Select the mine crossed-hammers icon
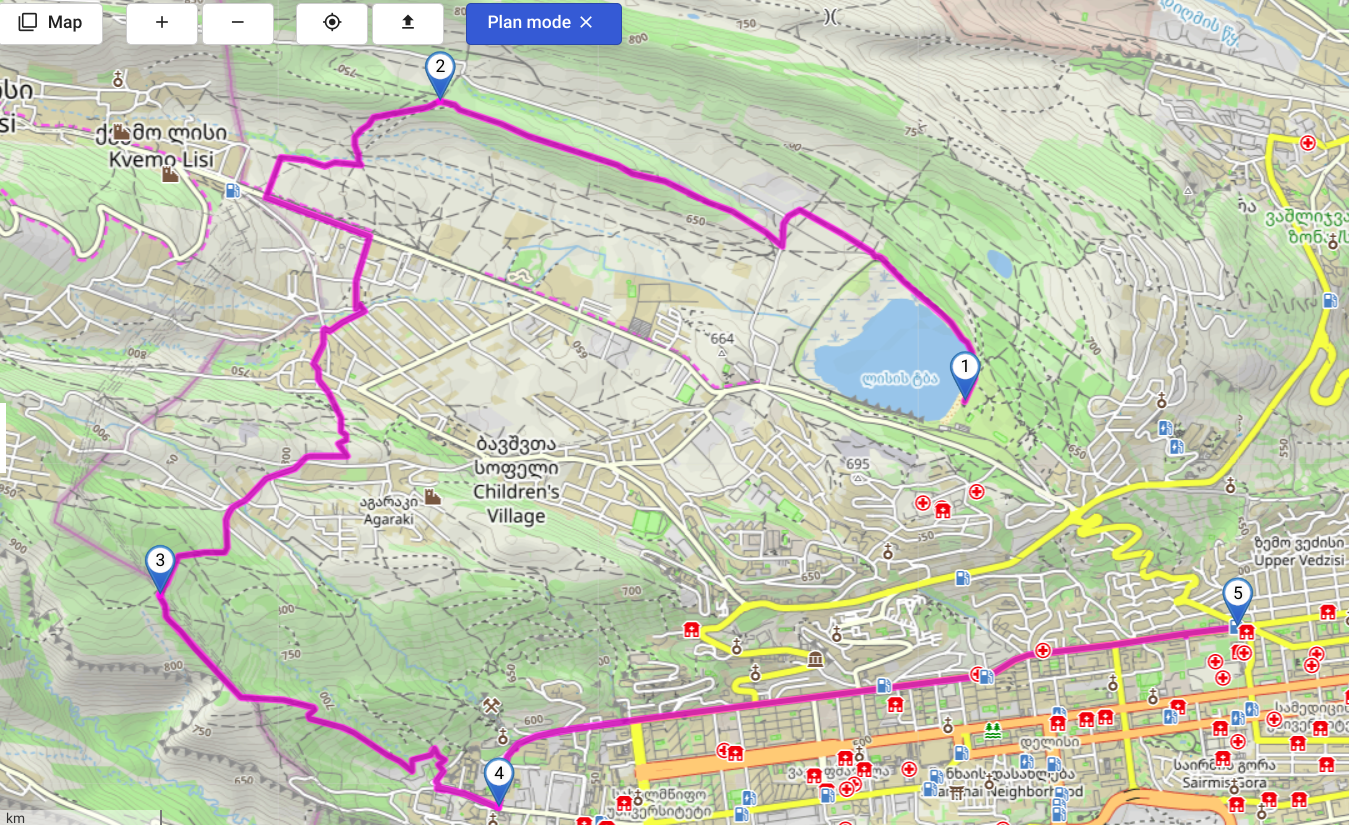 pyautogui.click(x=490, y=707)
